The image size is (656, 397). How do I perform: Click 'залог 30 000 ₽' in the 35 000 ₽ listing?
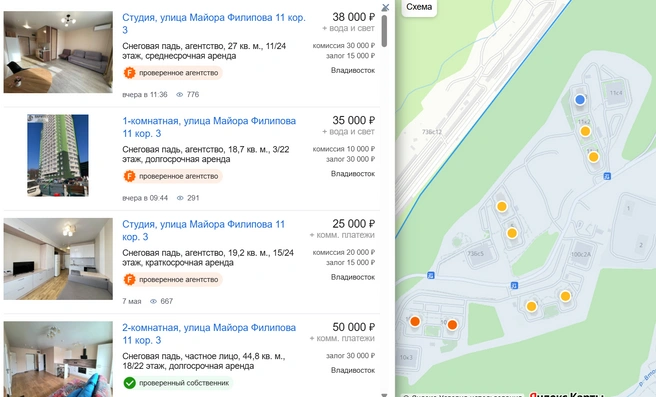[351, 159]
